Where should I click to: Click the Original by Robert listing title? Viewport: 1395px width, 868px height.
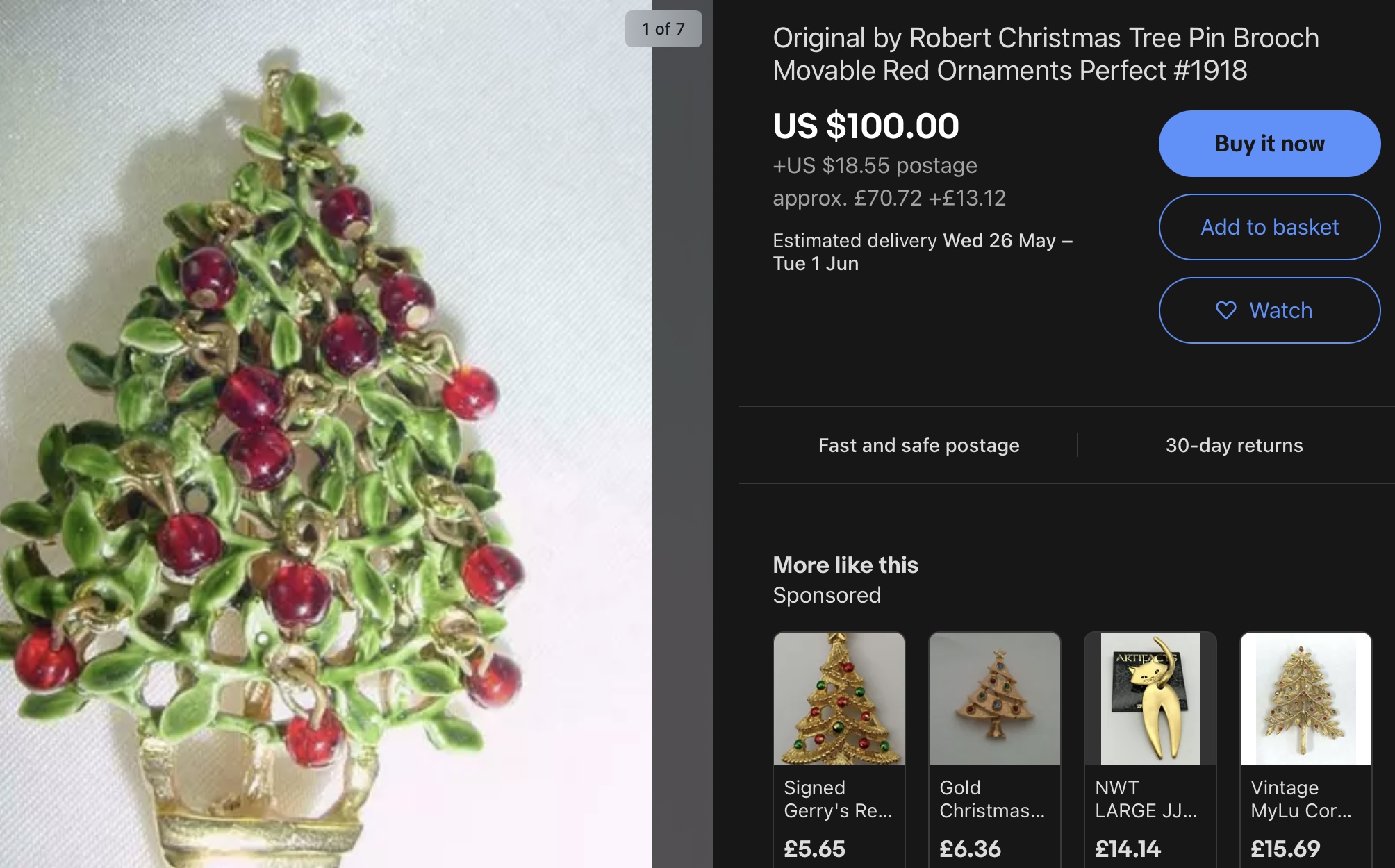click(x=1046, y=54)
